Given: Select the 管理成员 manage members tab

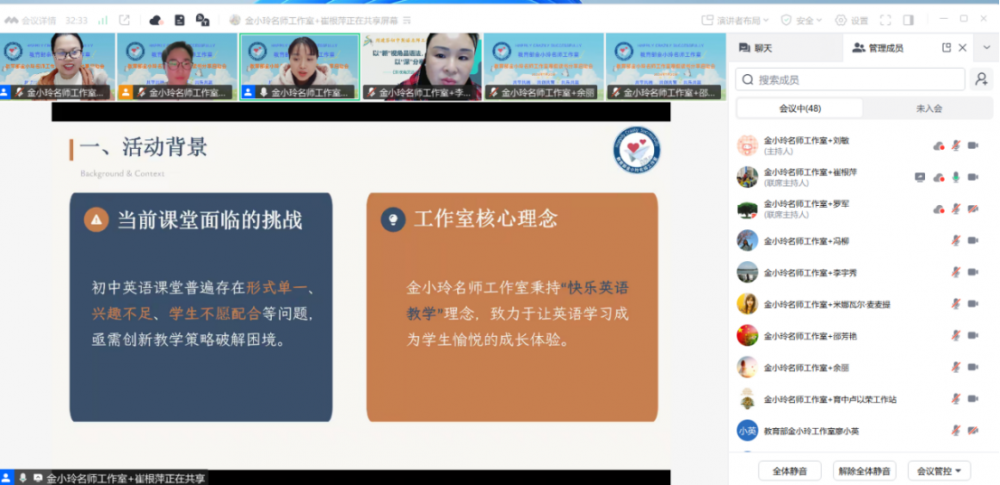Looking at the screenshot, I should click(x=878, y=48).
